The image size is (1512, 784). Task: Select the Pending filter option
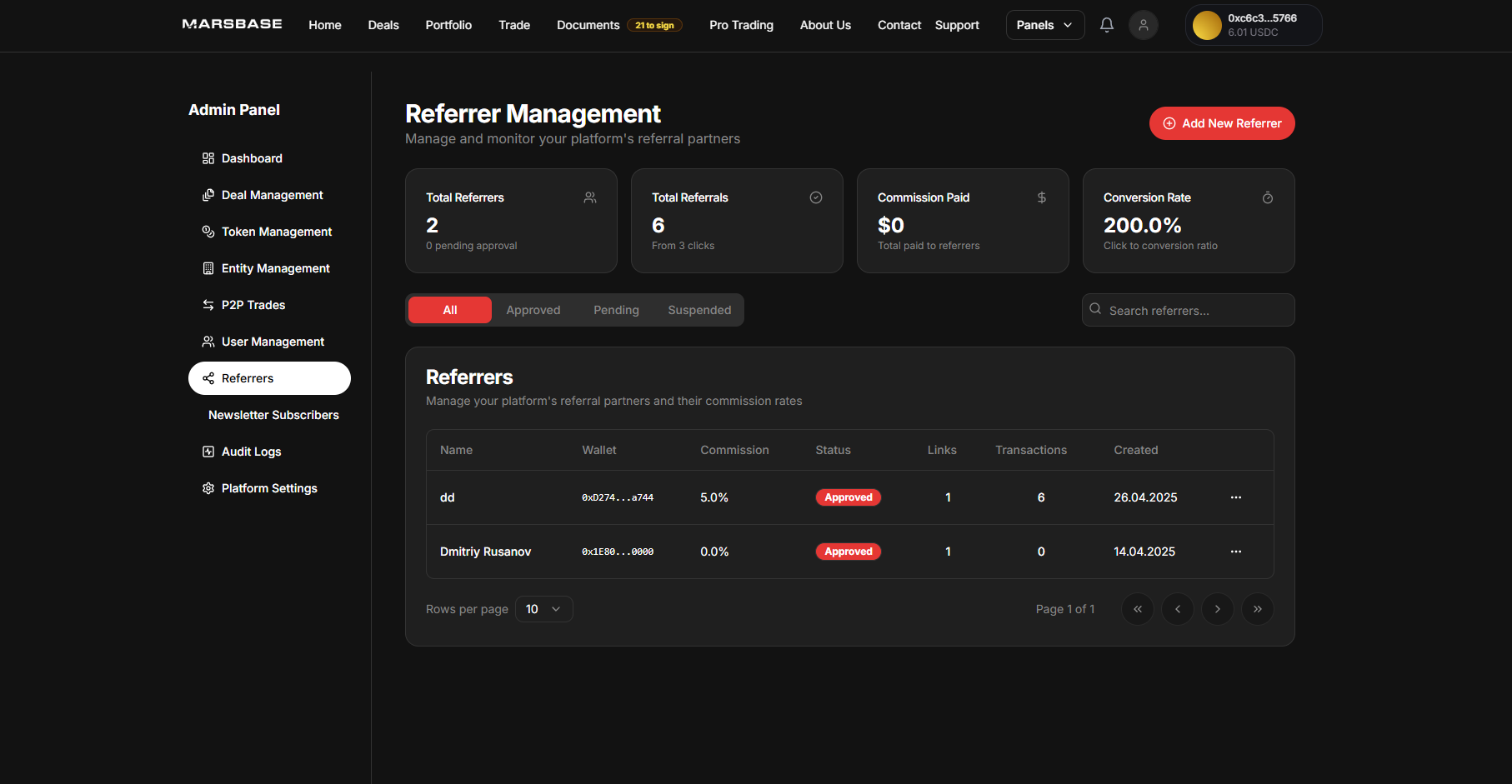[616, 309]
